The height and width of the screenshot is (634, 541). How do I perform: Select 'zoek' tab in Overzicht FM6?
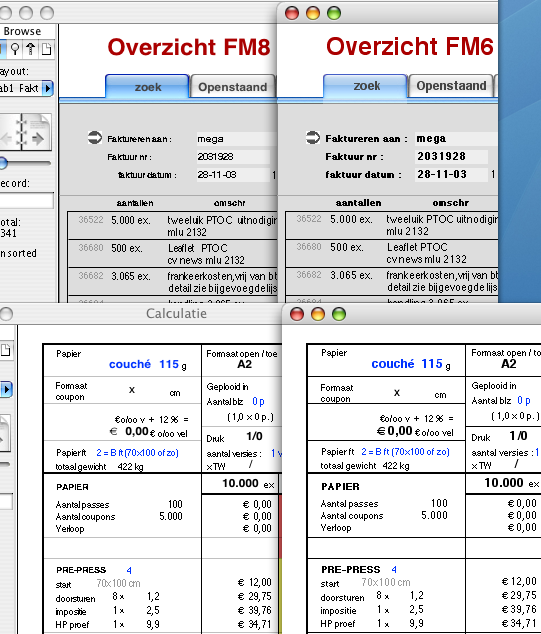(366, 86)
